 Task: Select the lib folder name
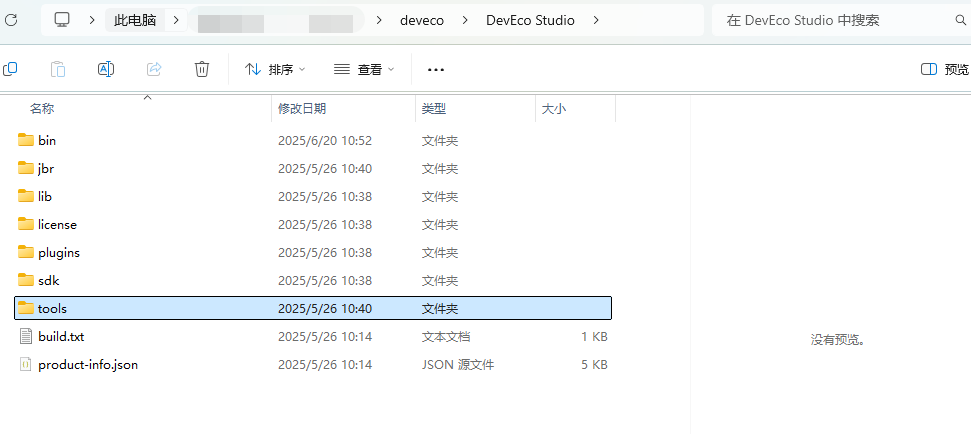(45, 196)
